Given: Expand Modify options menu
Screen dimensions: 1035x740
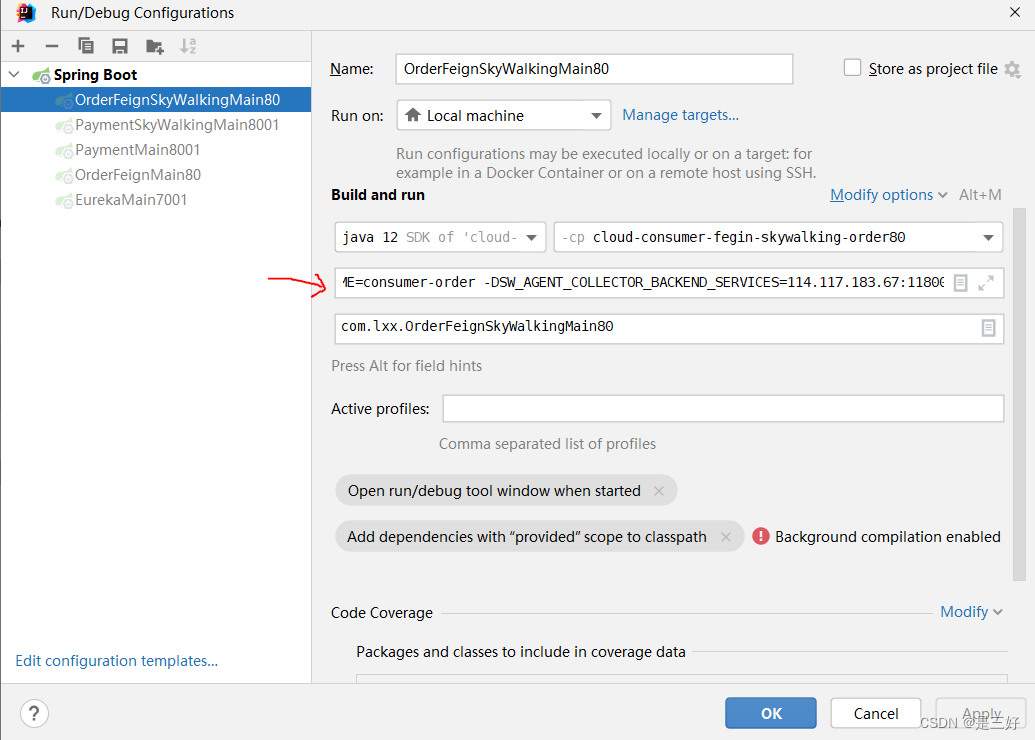Looking at the screenshot, I should click(x=888, y=195).
